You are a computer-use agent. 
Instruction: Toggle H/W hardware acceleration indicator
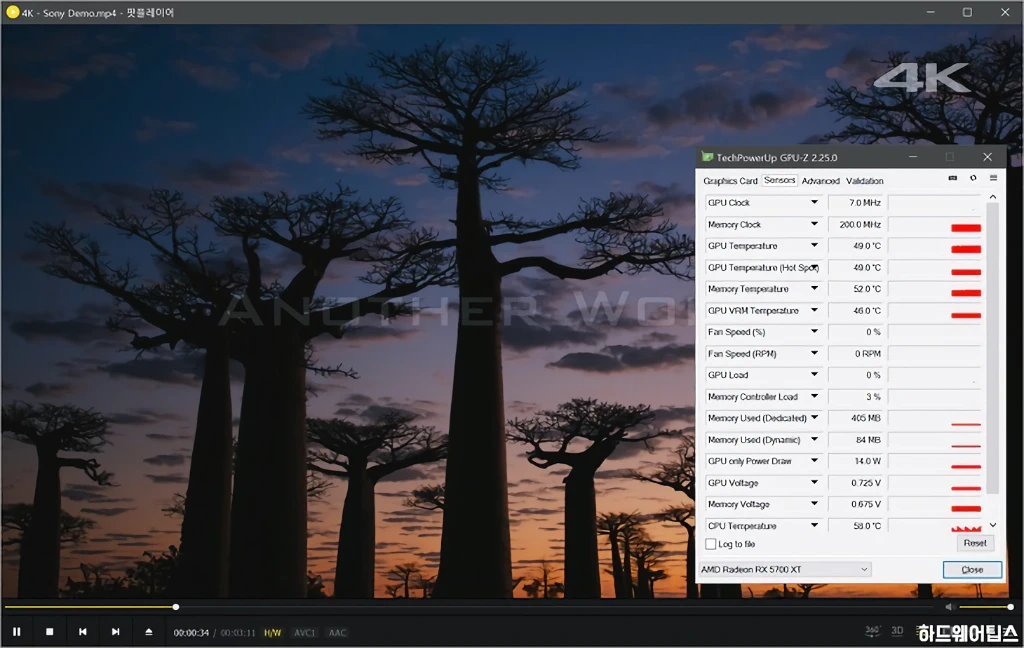click(x=272, y=632)
